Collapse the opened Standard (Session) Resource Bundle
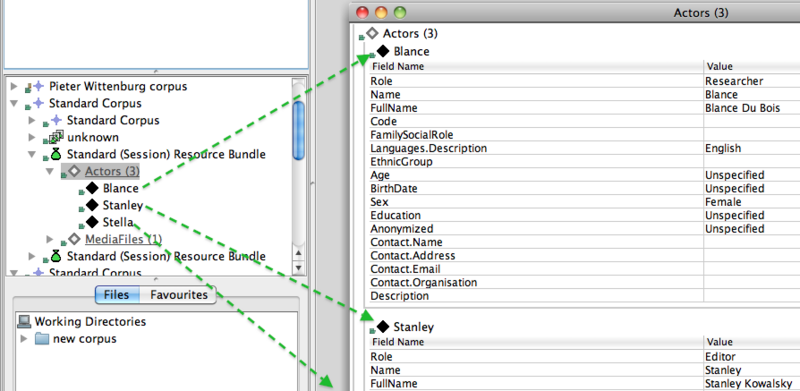The width and height of the screenshot is (800, 391). point(32,154)
